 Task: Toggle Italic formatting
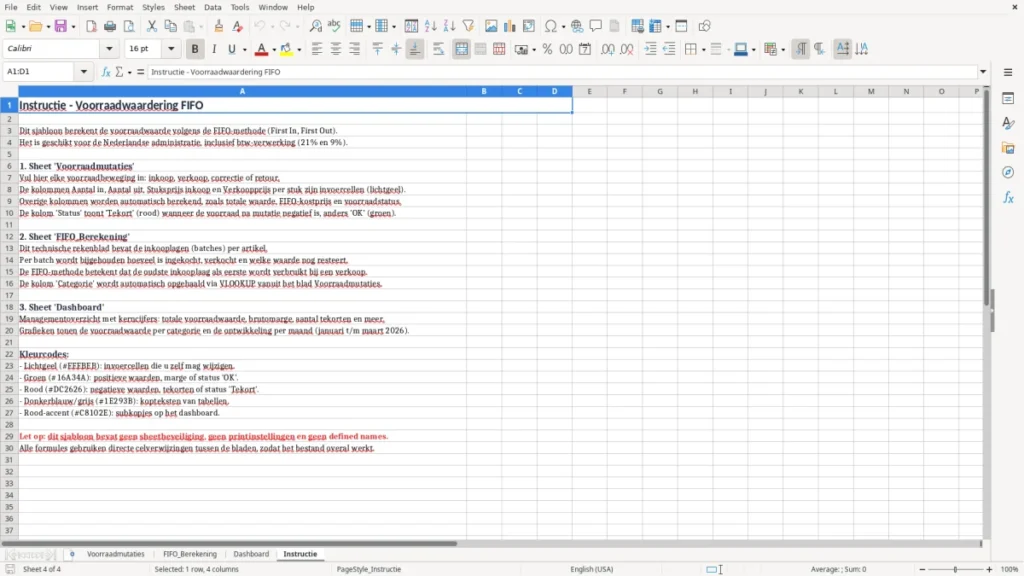[x=214, y=49]
